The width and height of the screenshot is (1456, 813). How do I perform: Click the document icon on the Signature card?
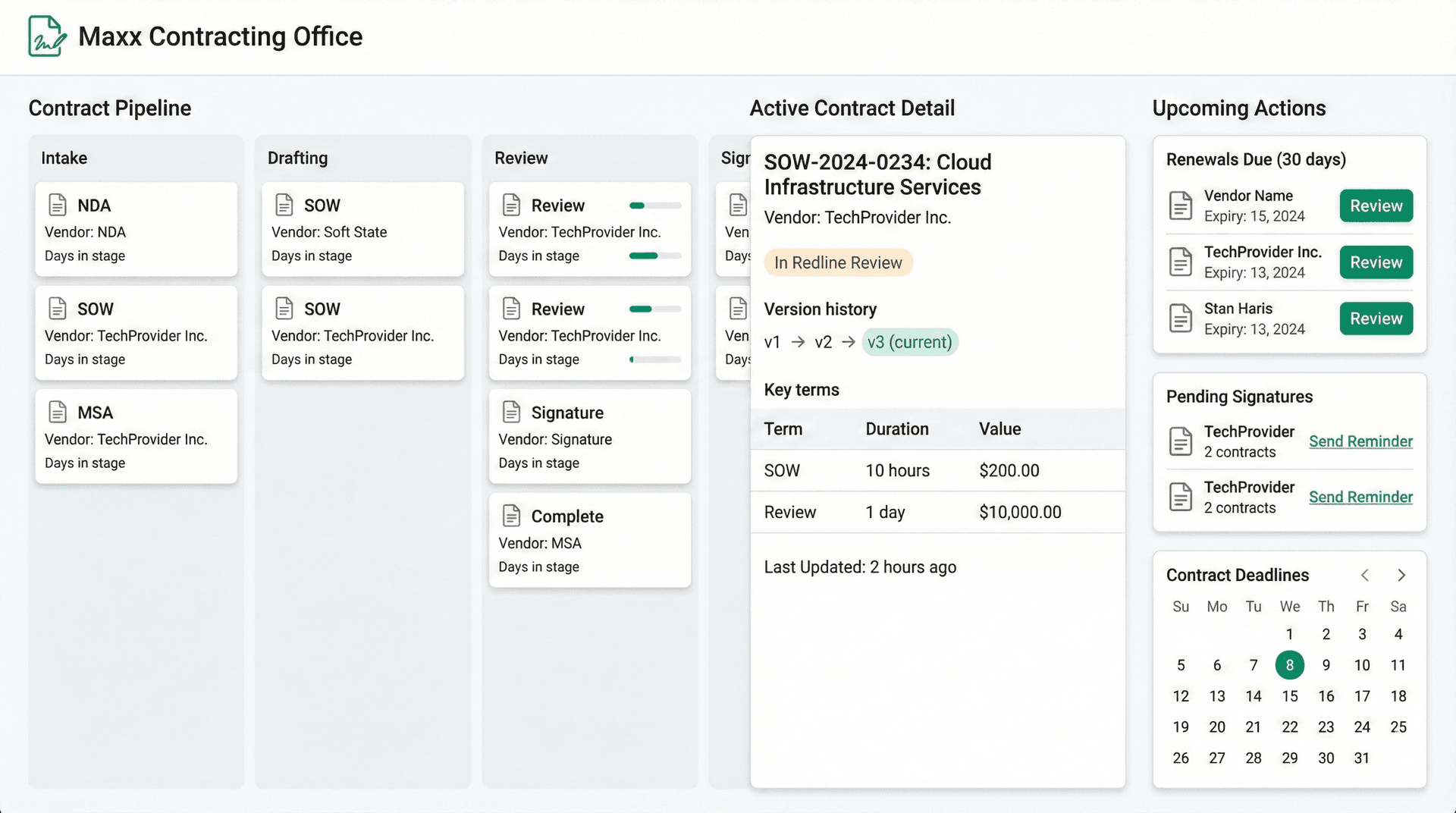pos(512,411)
